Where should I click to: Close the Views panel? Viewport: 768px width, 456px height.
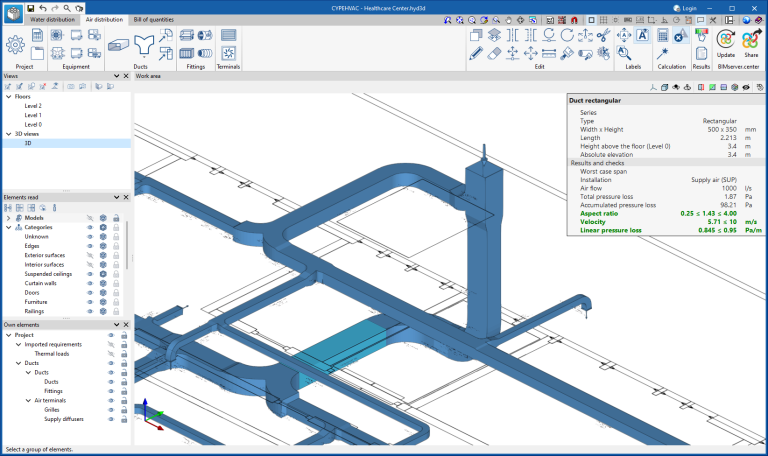pos(126,76)
